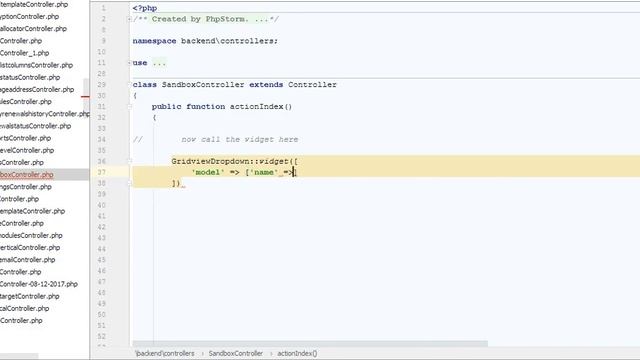Viewport: 640px width, 360px height.
Task: Click the SandboxController breadcrumb
Action: pos(236,353)
